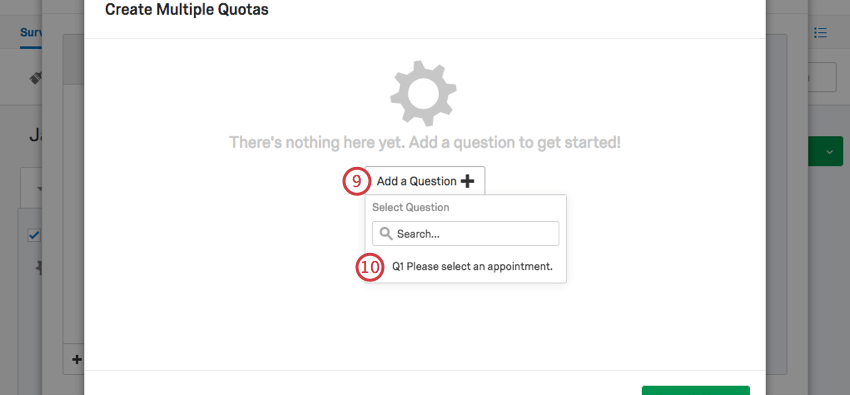
Task: Click the Select Question header label
Action: tap(410, 208)
